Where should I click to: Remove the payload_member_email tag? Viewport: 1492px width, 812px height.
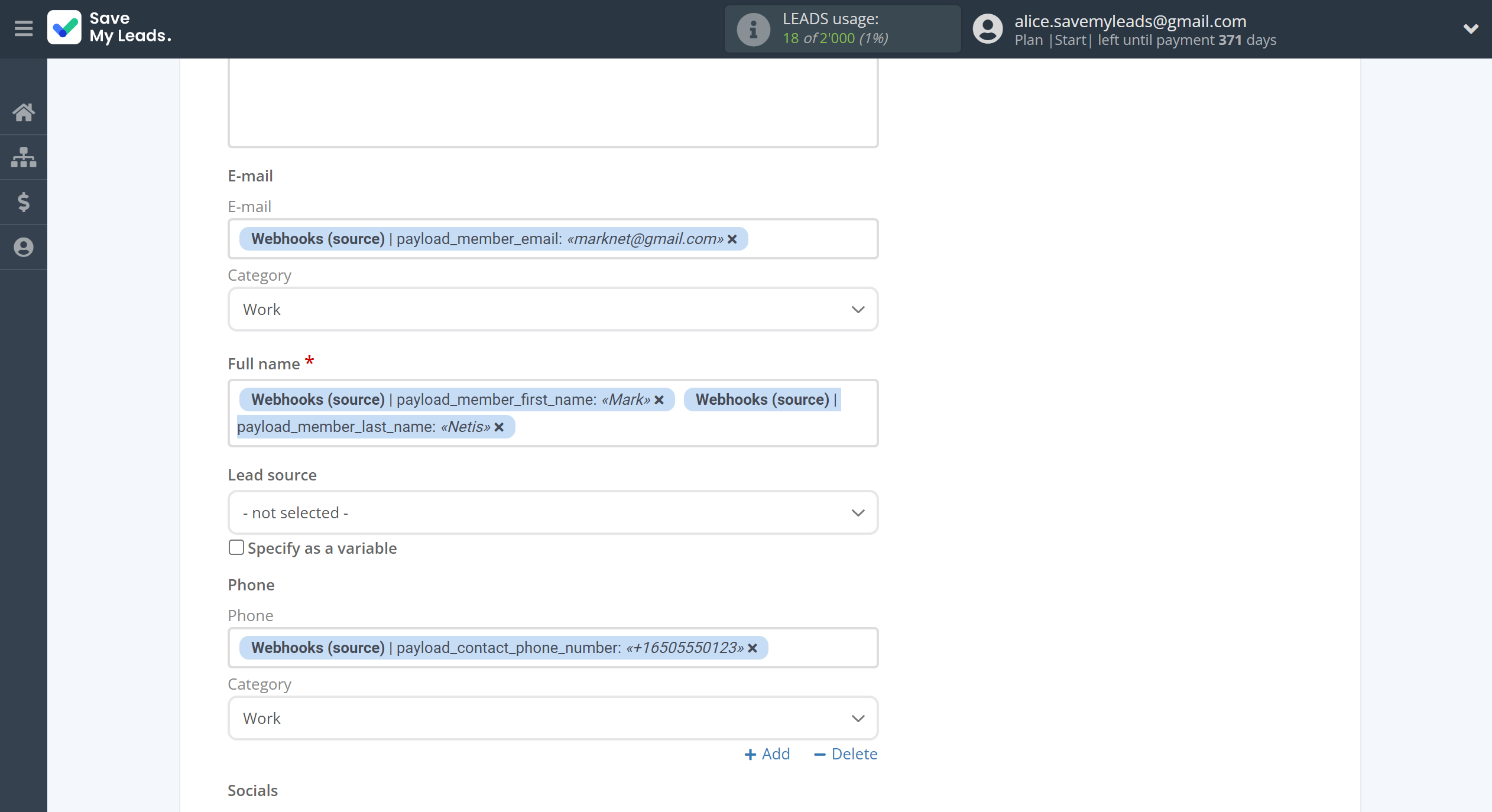(x=732, y=239)
